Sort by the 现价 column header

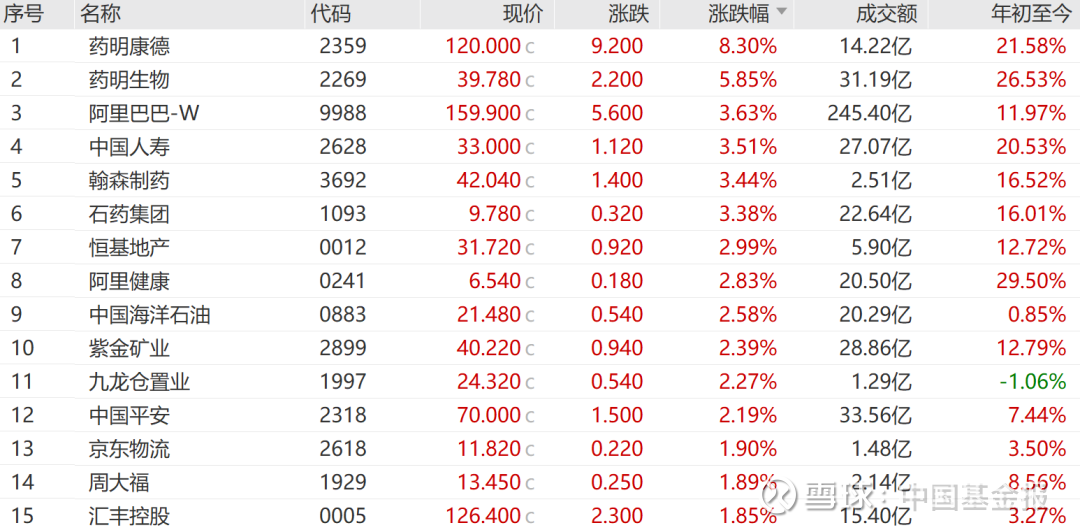[x=521, y=13]
